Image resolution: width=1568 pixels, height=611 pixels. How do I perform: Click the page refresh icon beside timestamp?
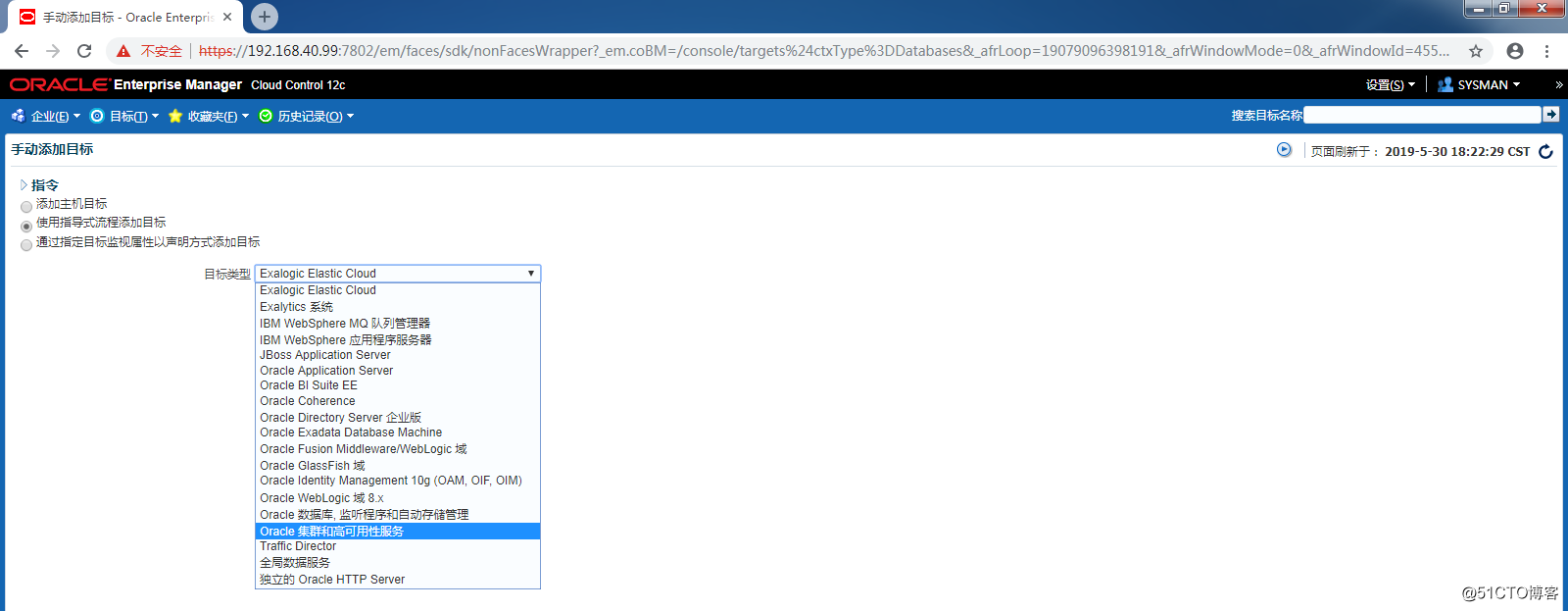[x=1546, y=151]
